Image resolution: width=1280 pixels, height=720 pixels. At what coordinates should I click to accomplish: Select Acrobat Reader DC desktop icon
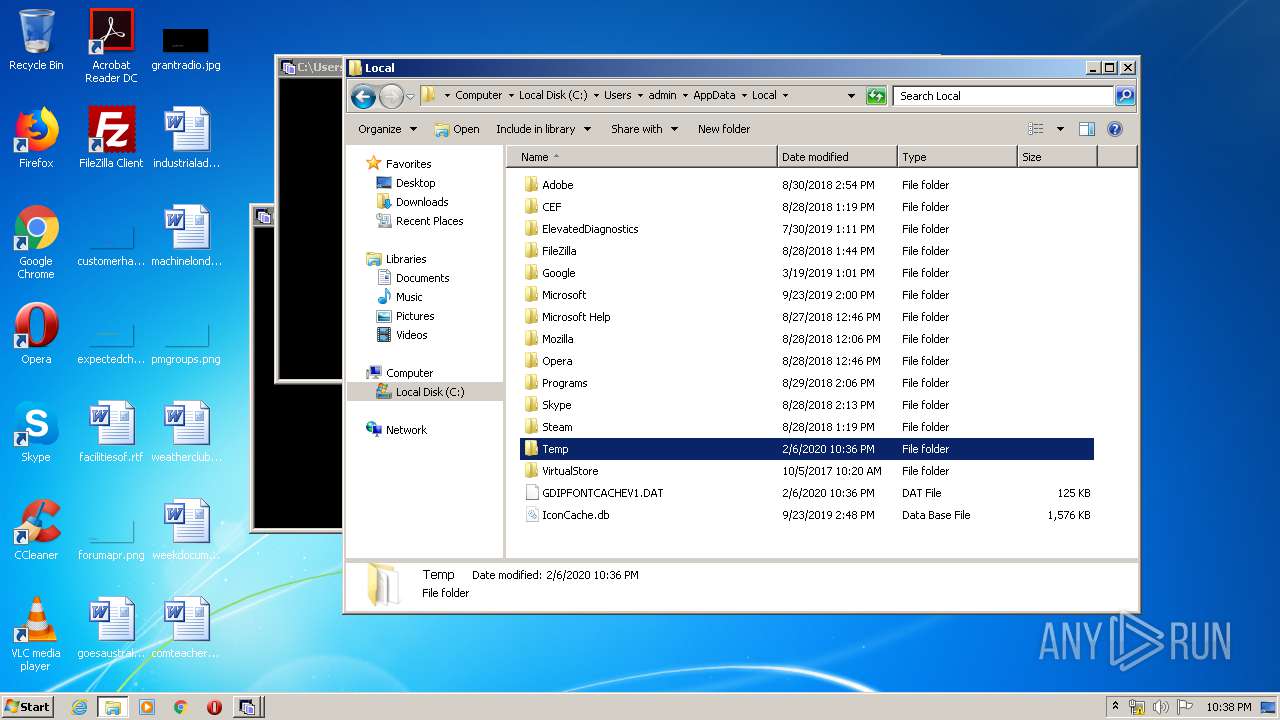(111, 46)
